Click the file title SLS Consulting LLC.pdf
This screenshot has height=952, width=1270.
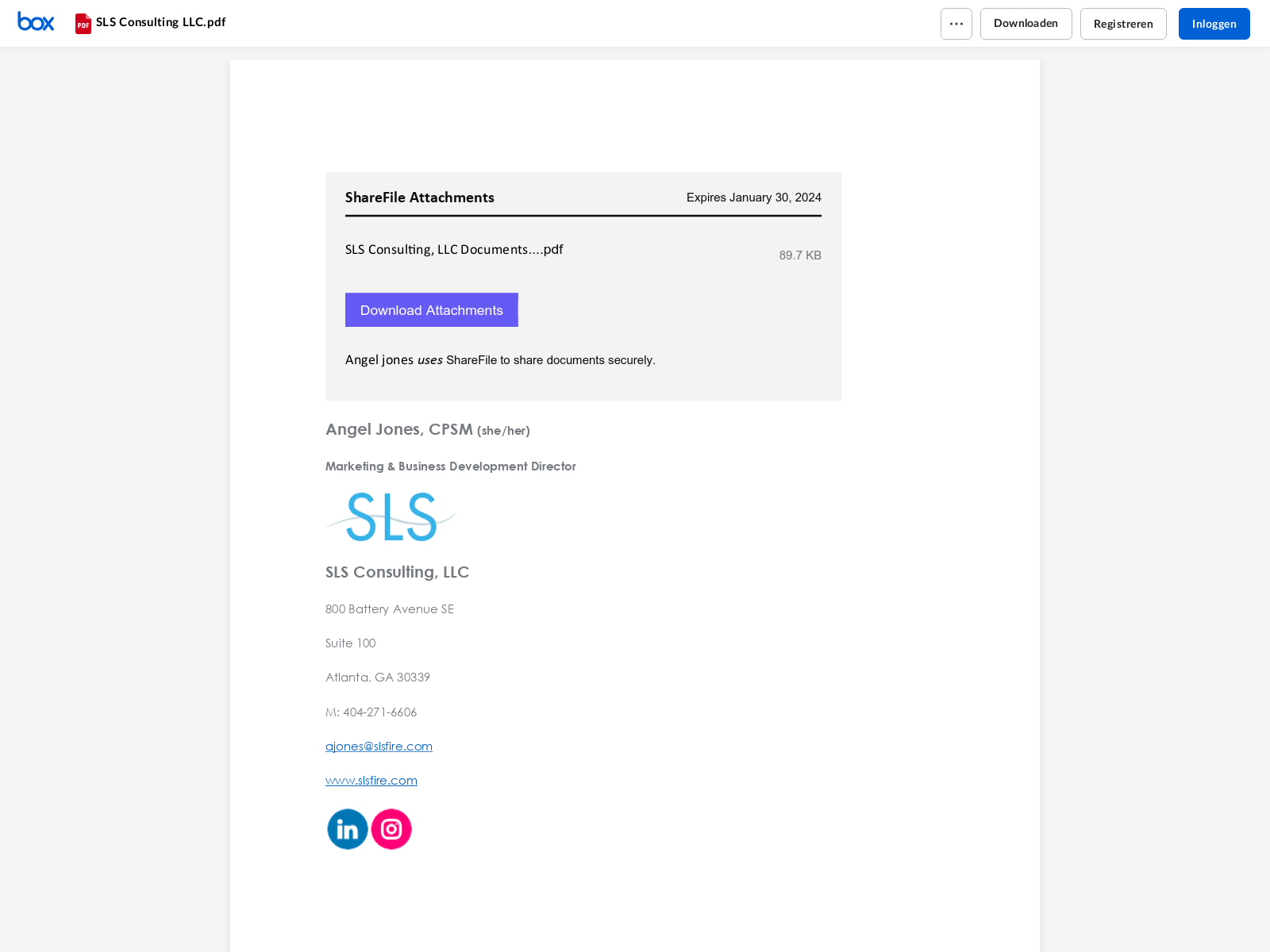(x=161, y=22)
